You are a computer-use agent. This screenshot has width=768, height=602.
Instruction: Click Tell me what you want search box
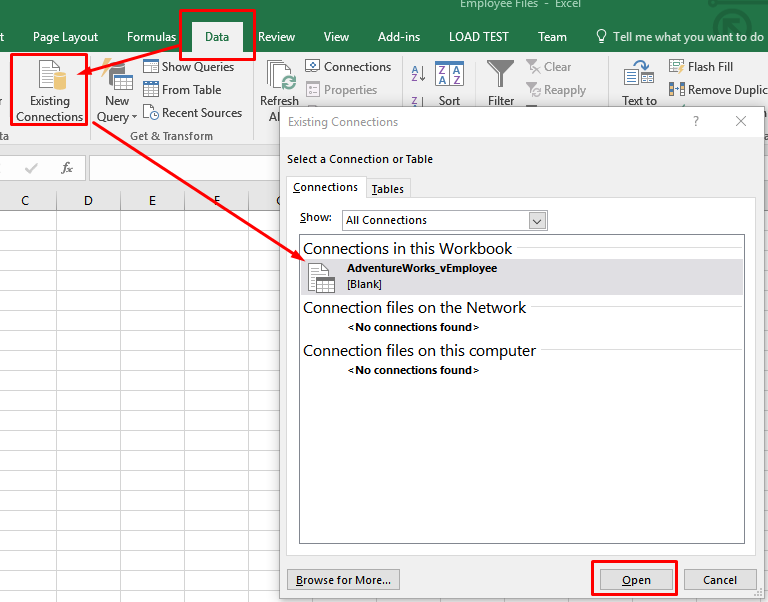coord(686,37)
